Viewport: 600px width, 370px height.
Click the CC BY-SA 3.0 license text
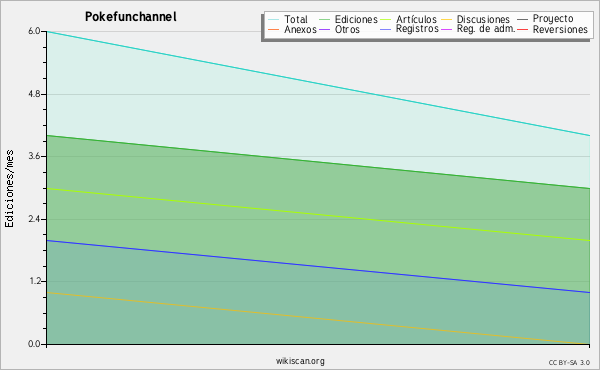pyautogui.click(x=569, y=363)
